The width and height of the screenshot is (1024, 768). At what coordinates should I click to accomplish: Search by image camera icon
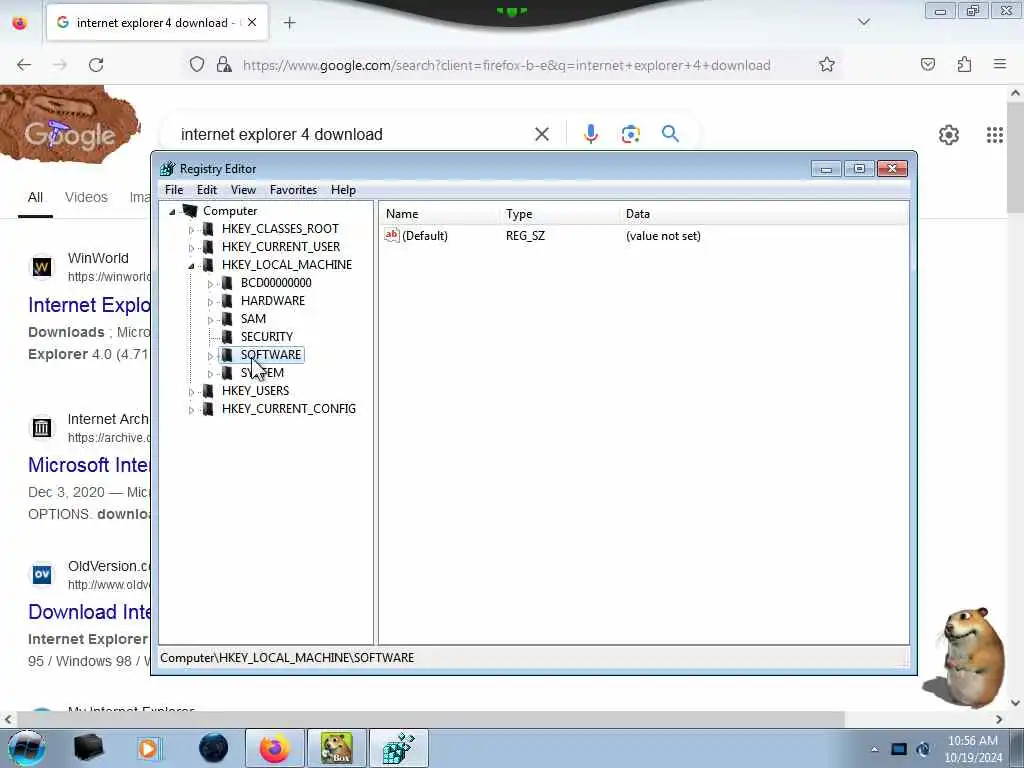click(x=630, y=135)
